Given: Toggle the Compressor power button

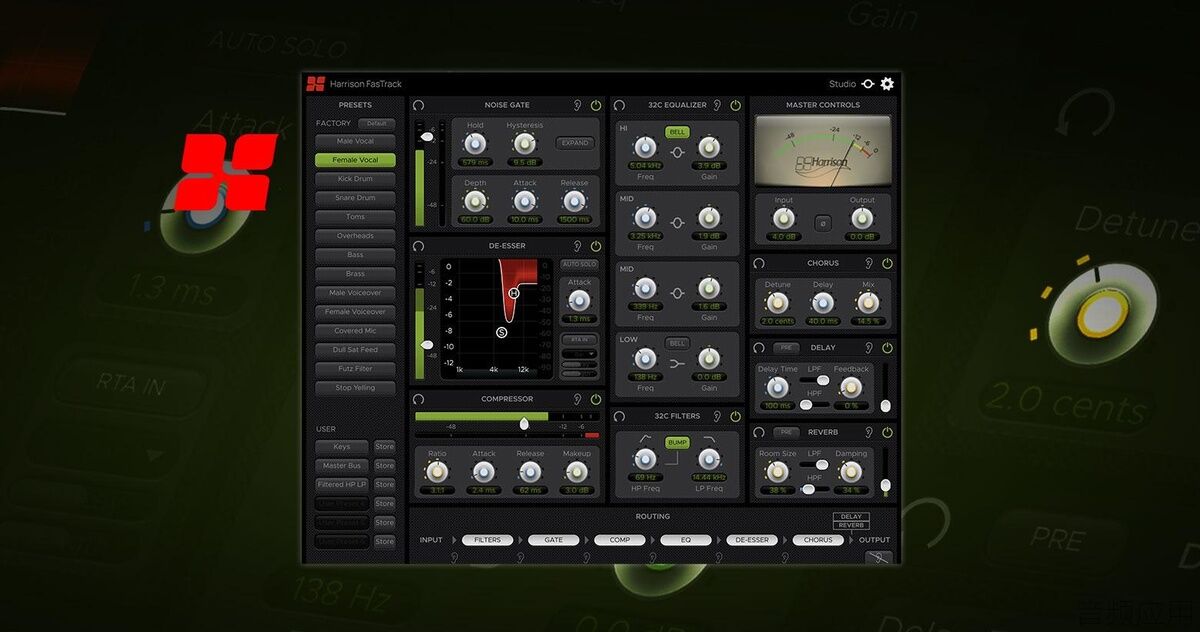Looking at the screenshot, I should coord(596,399).
